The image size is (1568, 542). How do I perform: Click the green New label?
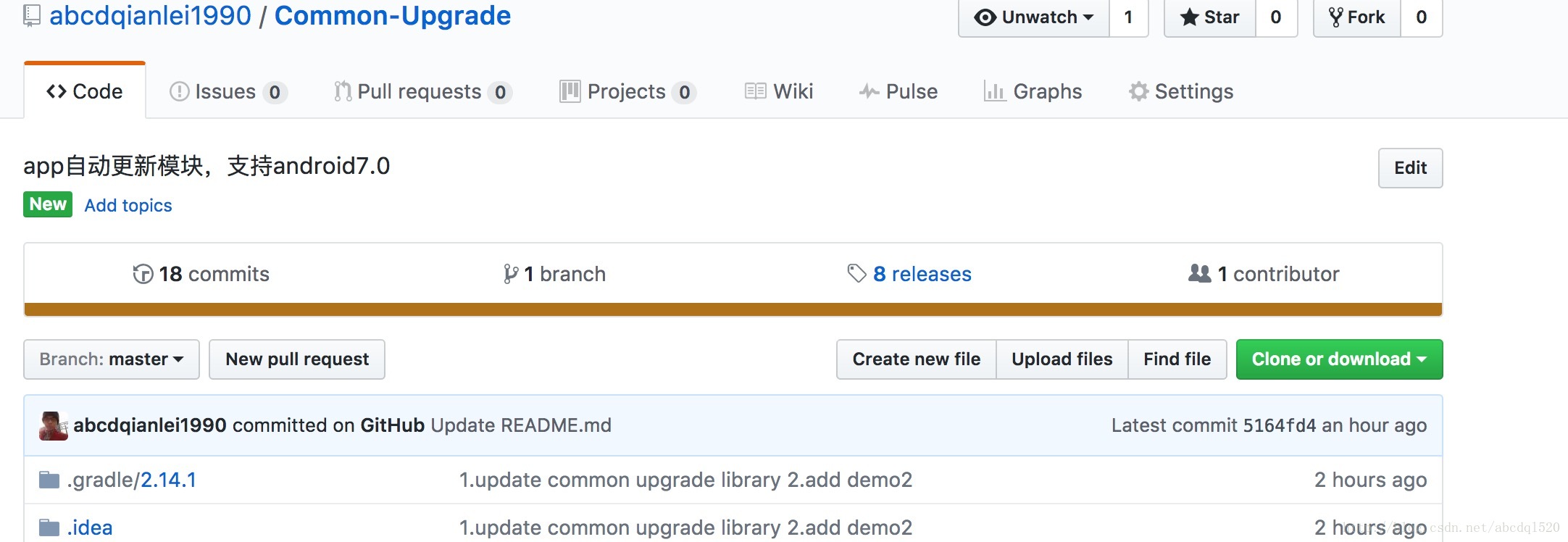point(48,204)
